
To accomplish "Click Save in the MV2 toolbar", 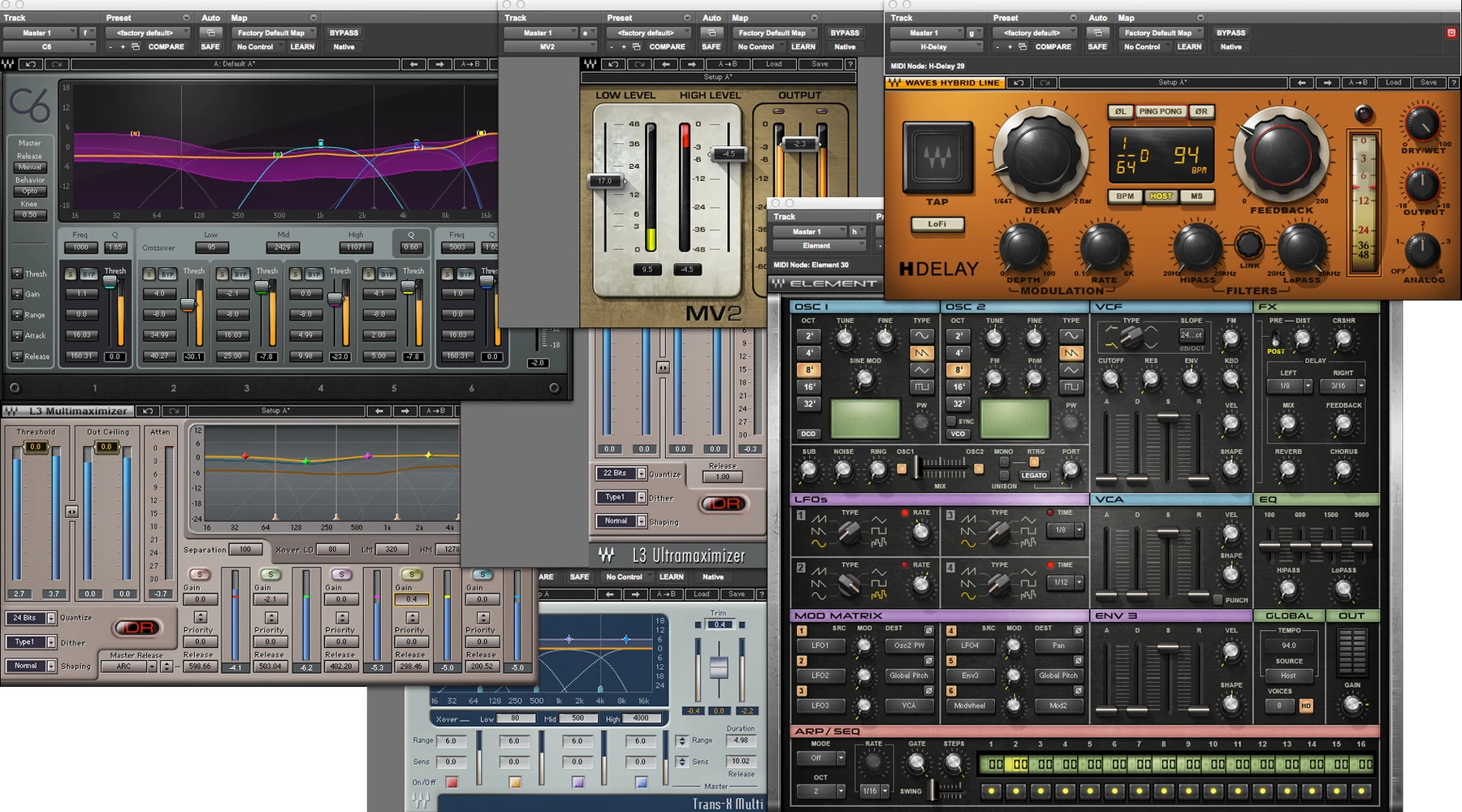I will point(820,64).
